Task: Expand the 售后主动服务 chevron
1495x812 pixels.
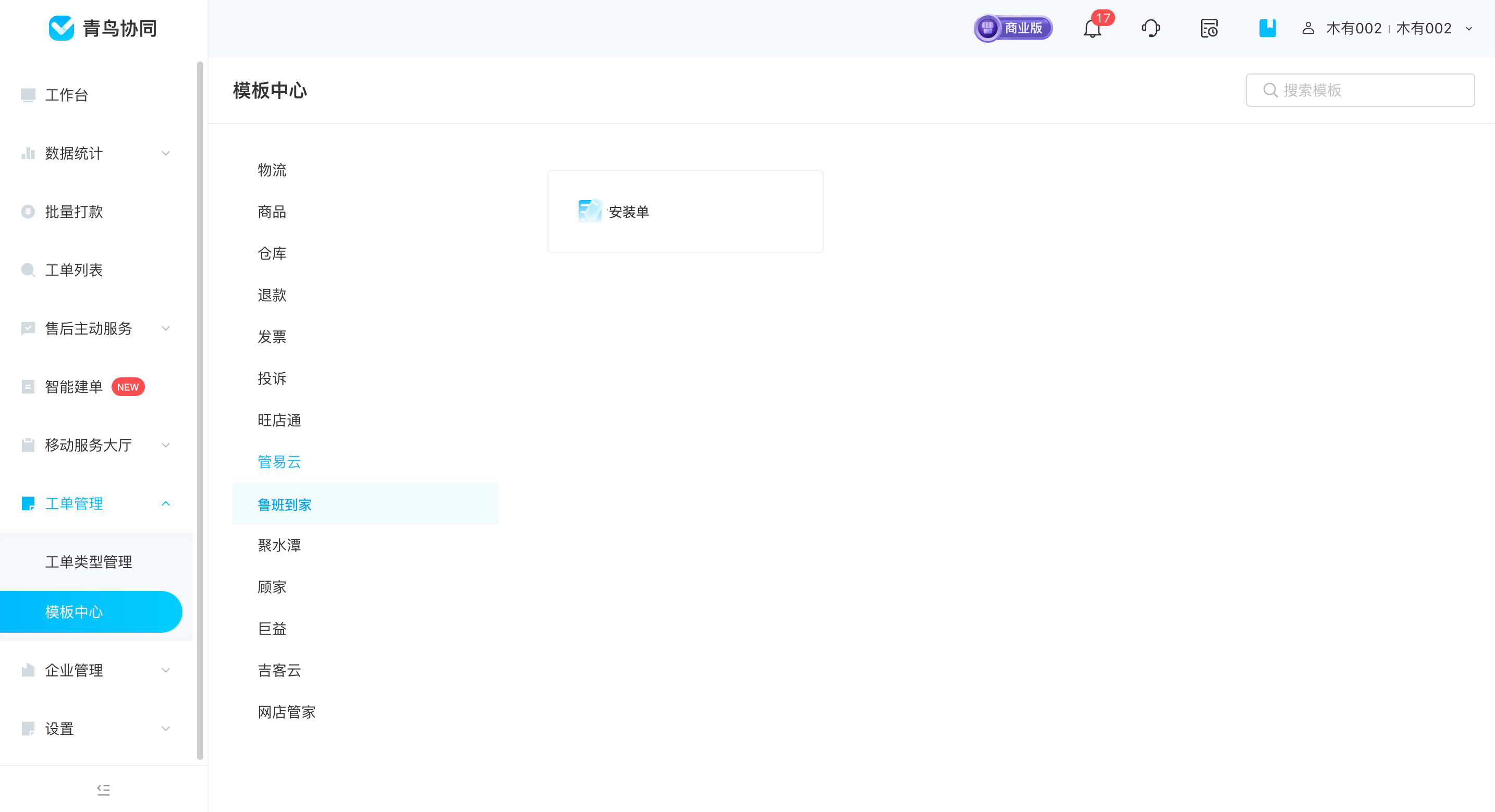Action: pyautogui.click(x=166, y=328)
